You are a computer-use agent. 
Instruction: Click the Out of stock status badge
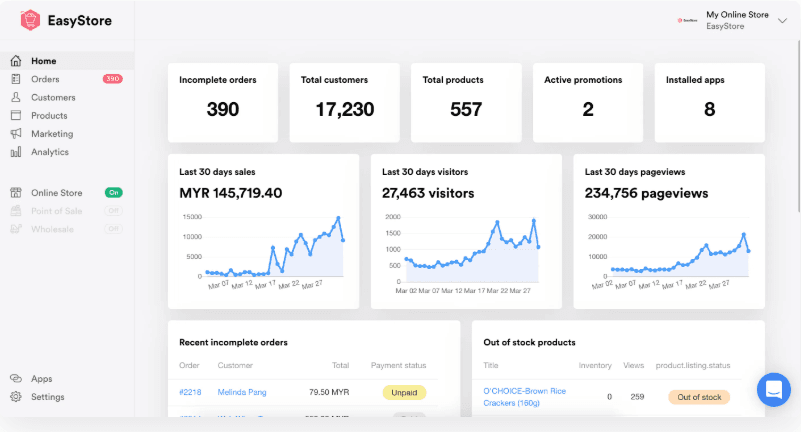(699, 397)
